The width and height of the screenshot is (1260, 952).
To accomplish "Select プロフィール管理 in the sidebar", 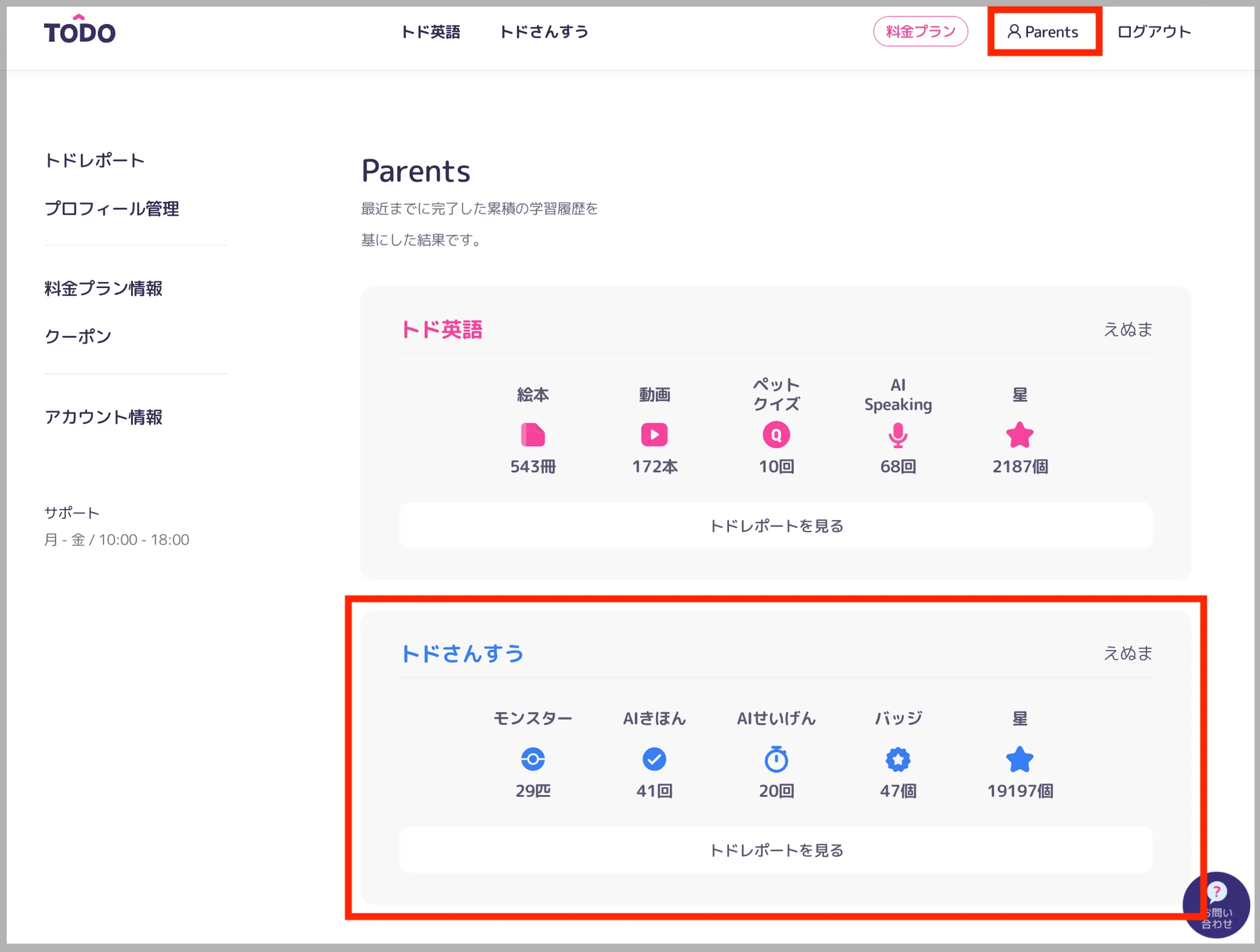I will point(112,209).
